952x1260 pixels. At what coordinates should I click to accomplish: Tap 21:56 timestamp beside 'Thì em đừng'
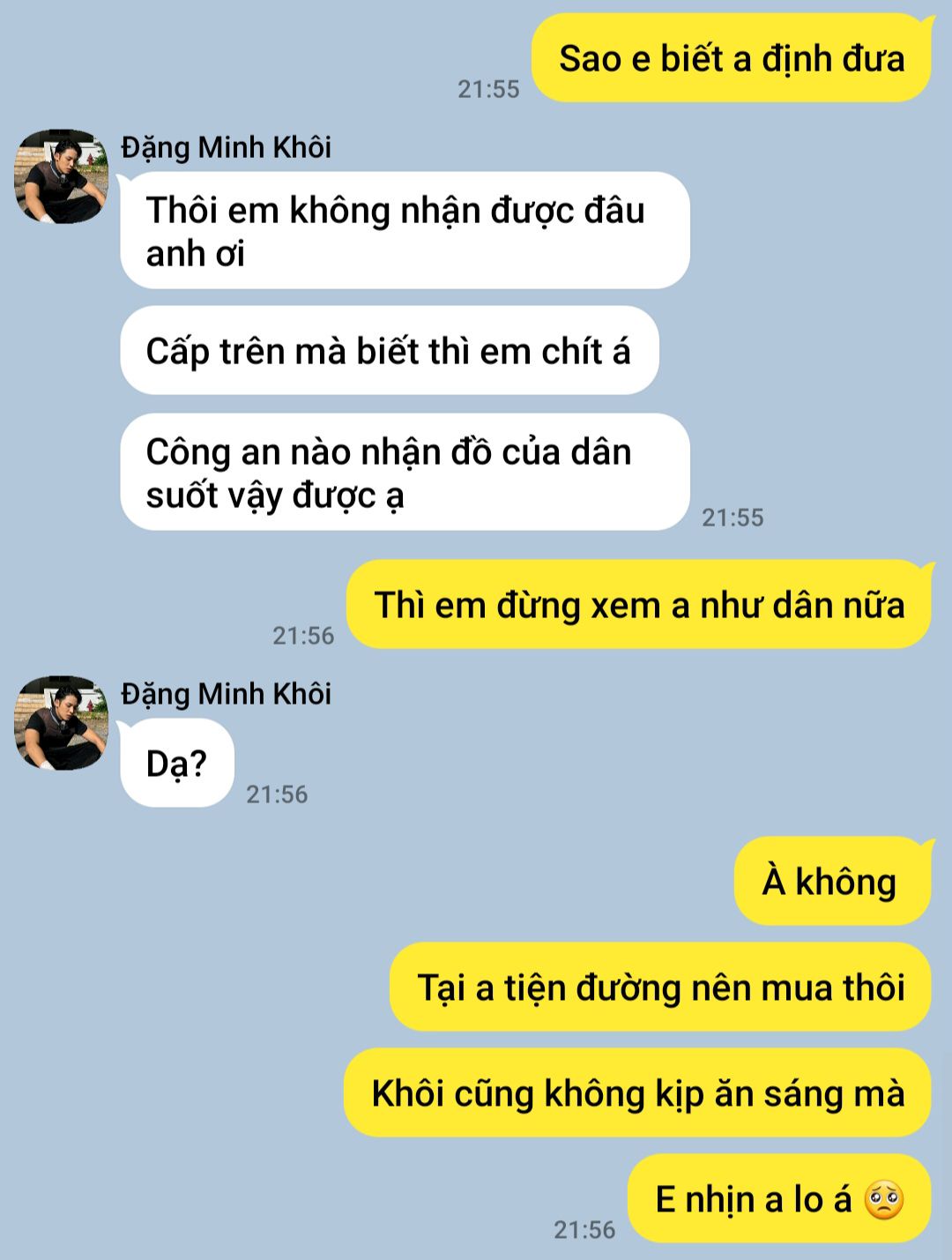[x=303, y=636]
